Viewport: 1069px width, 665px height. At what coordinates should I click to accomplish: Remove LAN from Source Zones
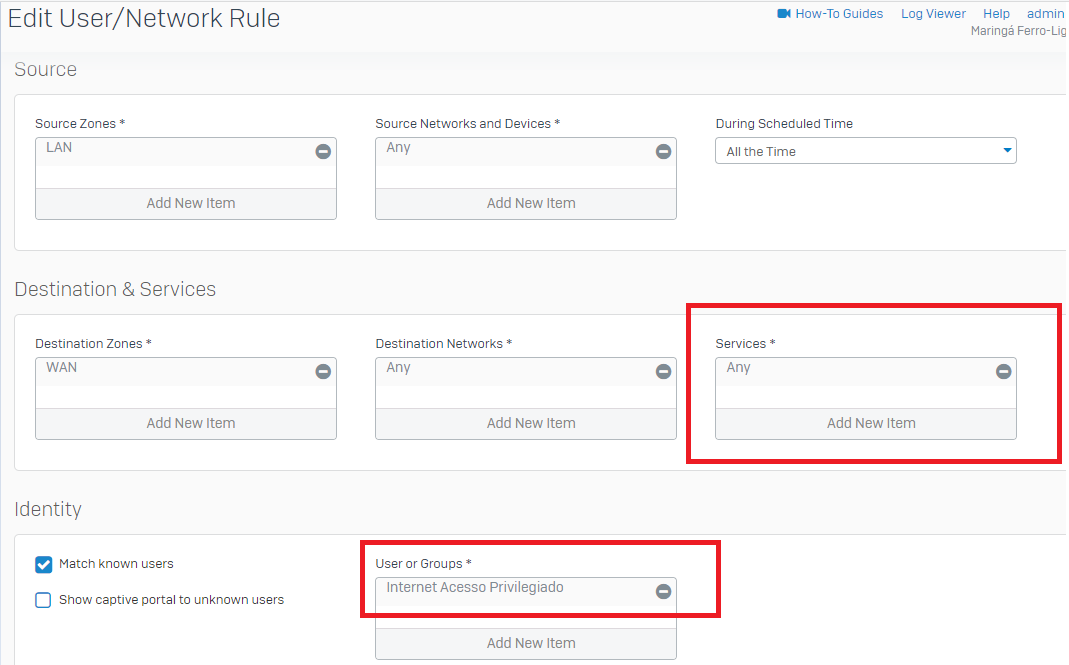pos(323,151)
